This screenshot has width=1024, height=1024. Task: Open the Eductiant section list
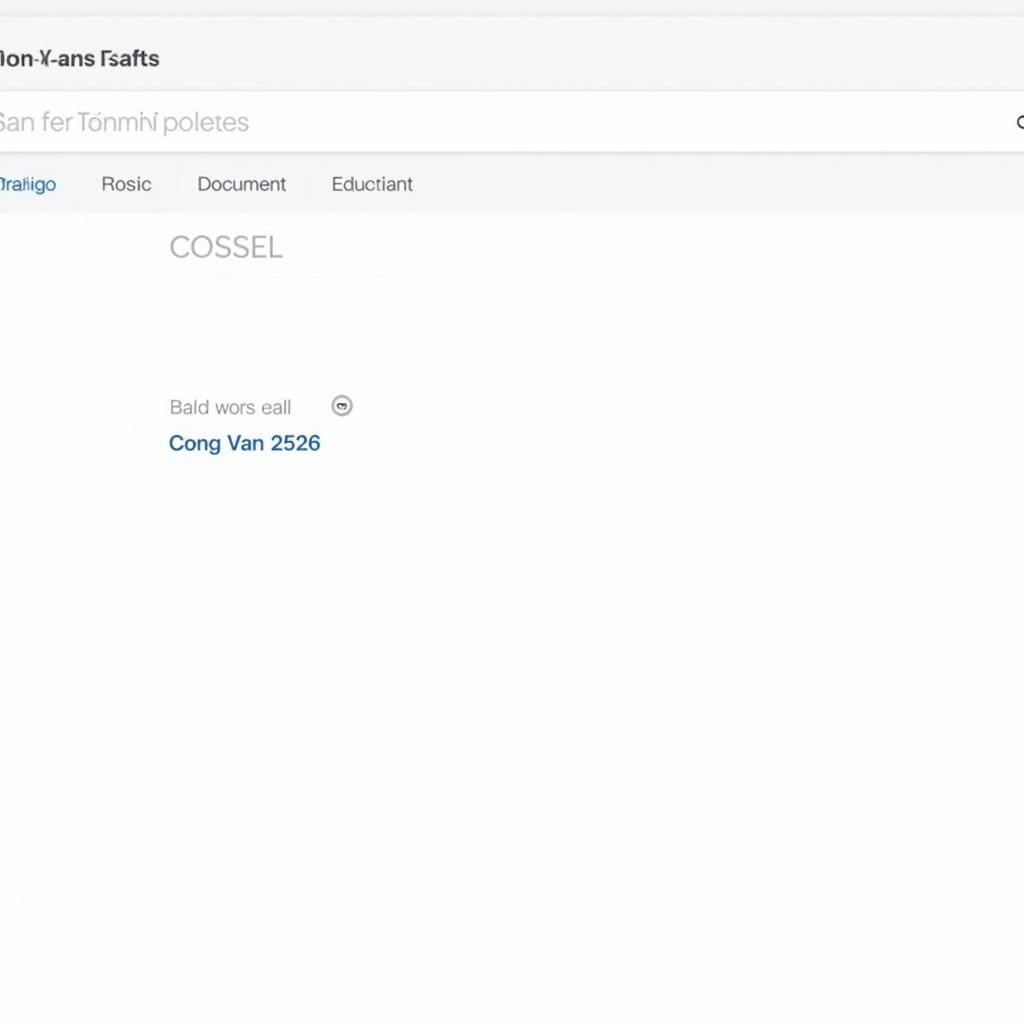[x=371, y=184]
